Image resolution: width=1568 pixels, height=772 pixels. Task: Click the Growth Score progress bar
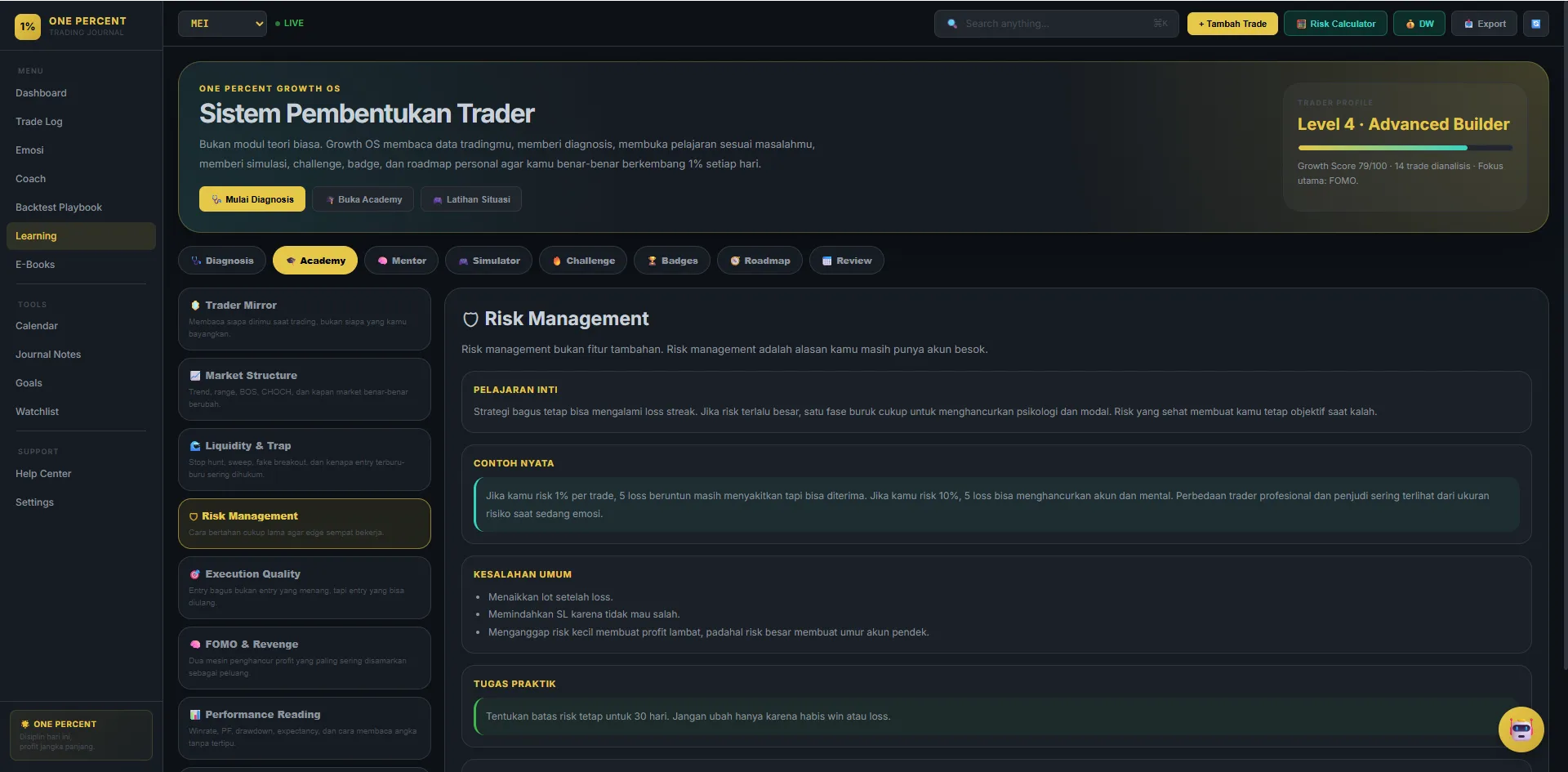point(1405,148)
